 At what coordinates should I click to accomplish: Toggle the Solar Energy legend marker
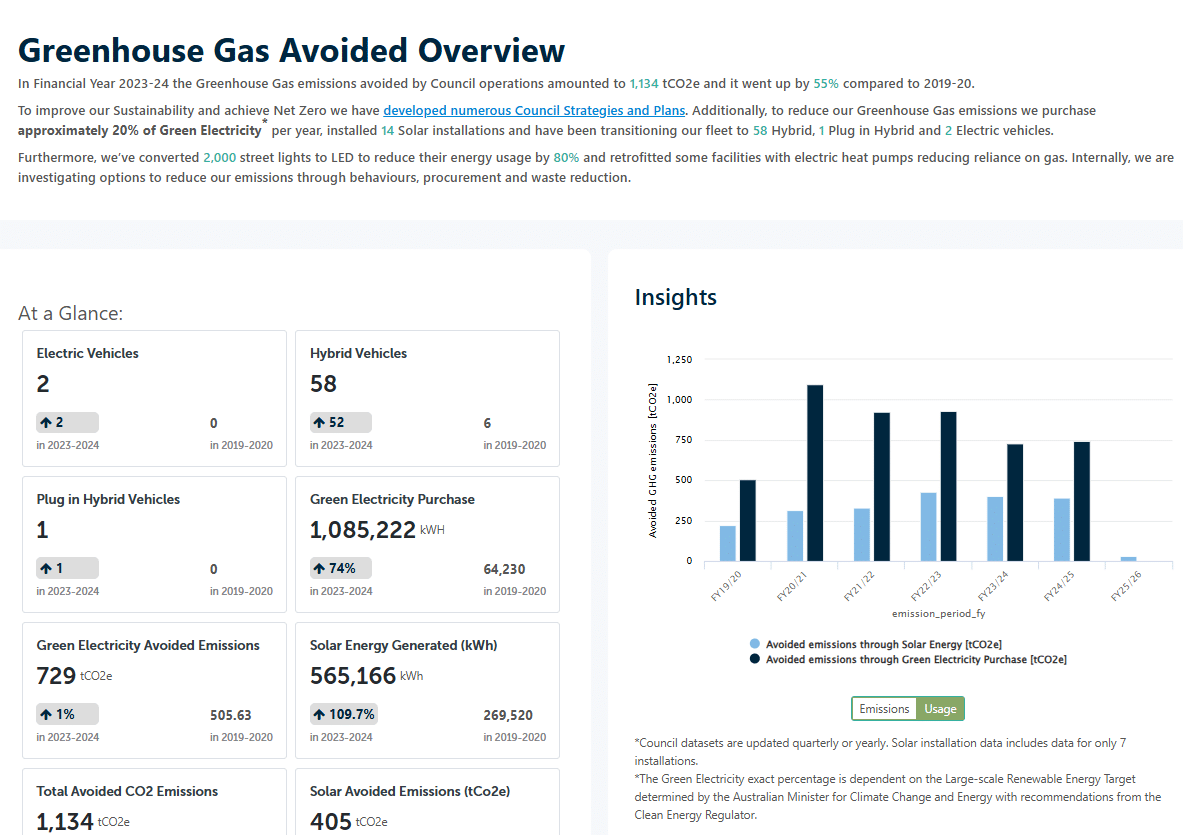[755, 644]
